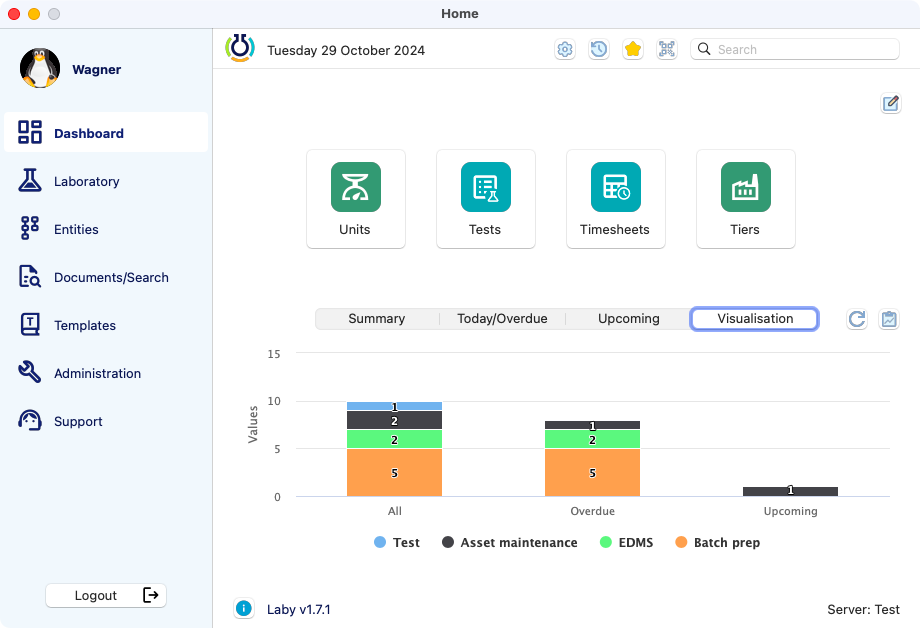This screenshot has width=920, height=628.
Task: Click the chart clipboard icon
Action: pyautogui.click(x=889, y=319)
